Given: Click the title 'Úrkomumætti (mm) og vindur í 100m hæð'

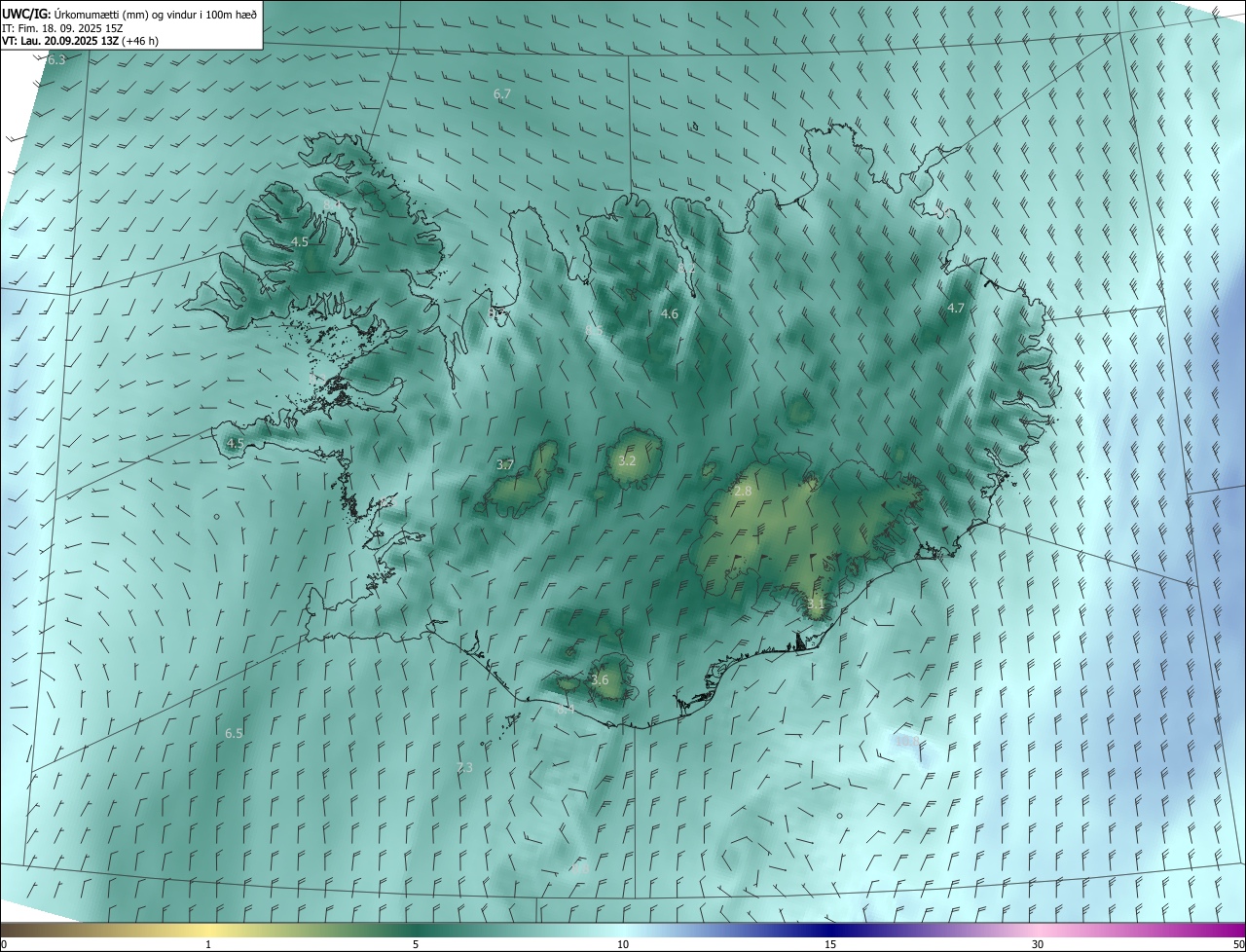Looking at the screenshot, I should pos(156,14).
